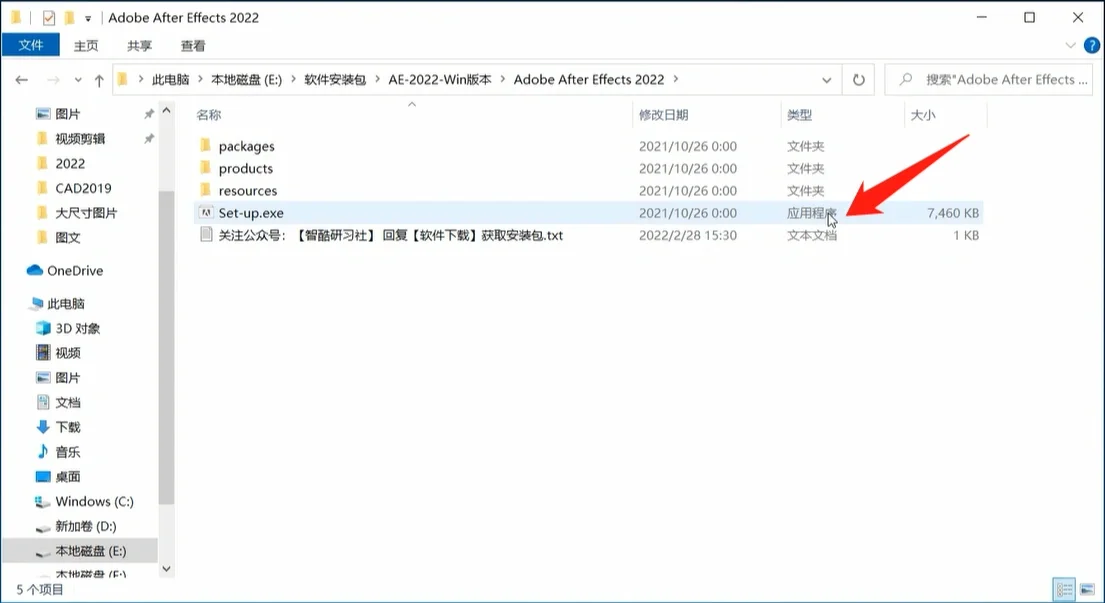Image resolution: width=1105 pixels, height=603 pixels.
Task: Open the products folder
Action: (244, 167)
